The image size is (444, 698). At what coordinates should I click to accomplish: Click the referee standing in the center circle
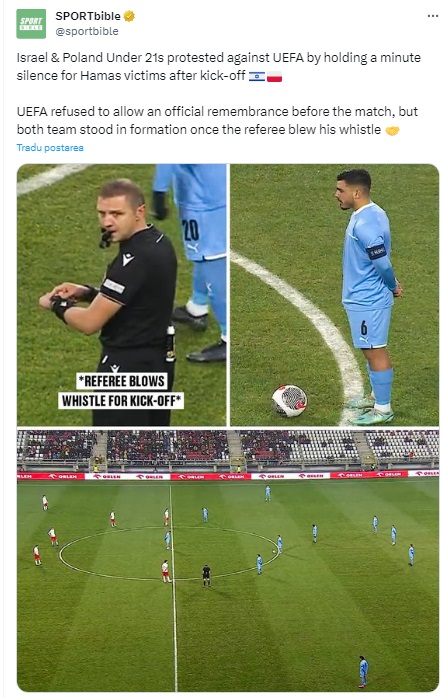[x=206, y=575]
